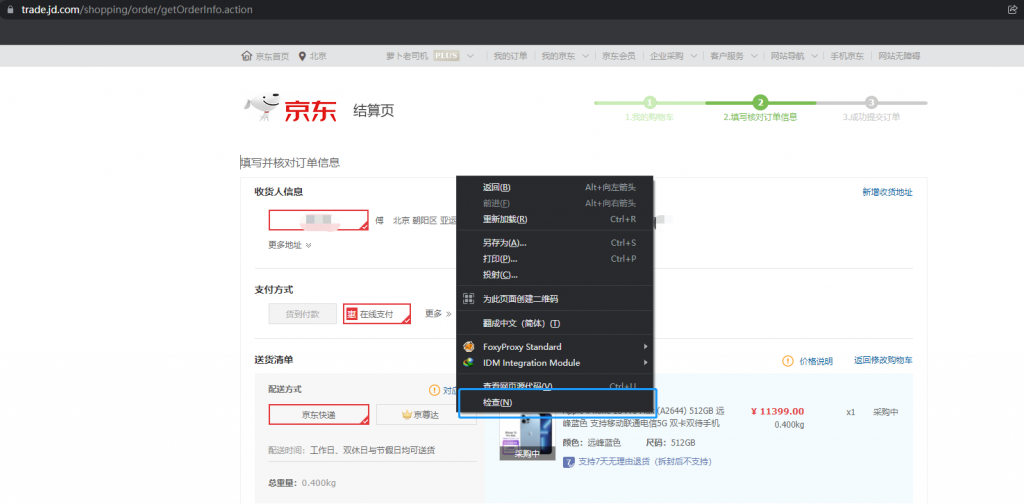
Task: Select the highlighted recipient address box
Action: point(319,220)
